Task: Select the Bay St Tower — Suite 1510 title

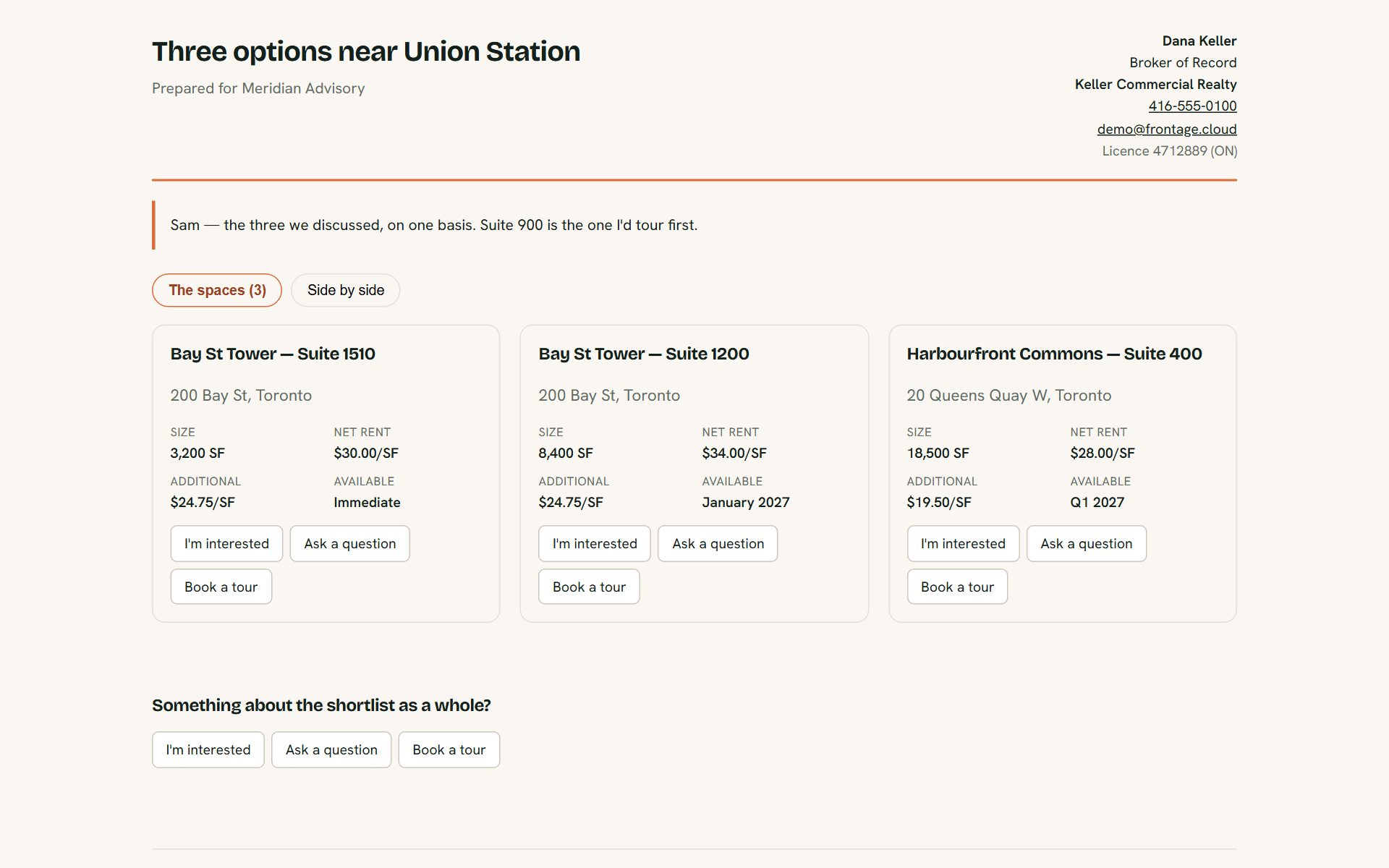Action: 273,354
